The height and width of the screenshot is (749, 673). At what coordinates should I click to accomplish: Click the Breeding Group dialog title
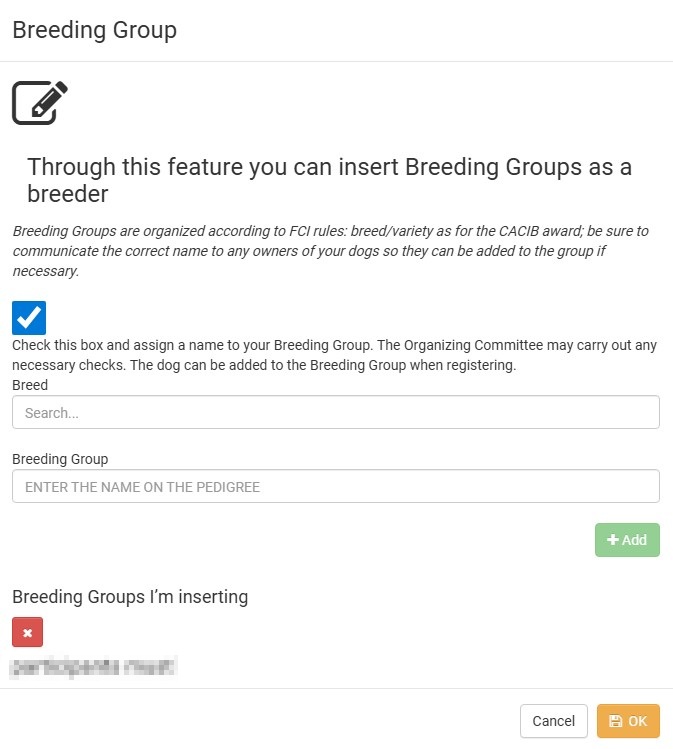click(x=94, y=30)
